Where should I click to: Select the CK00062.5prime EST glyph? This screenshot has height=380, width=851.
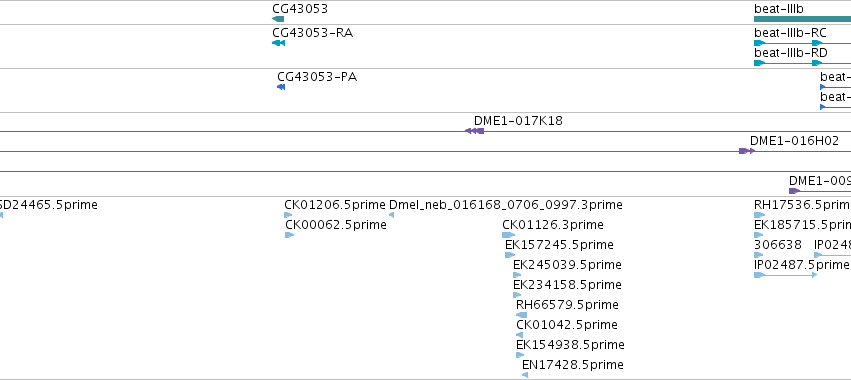(x=290, y=235)
